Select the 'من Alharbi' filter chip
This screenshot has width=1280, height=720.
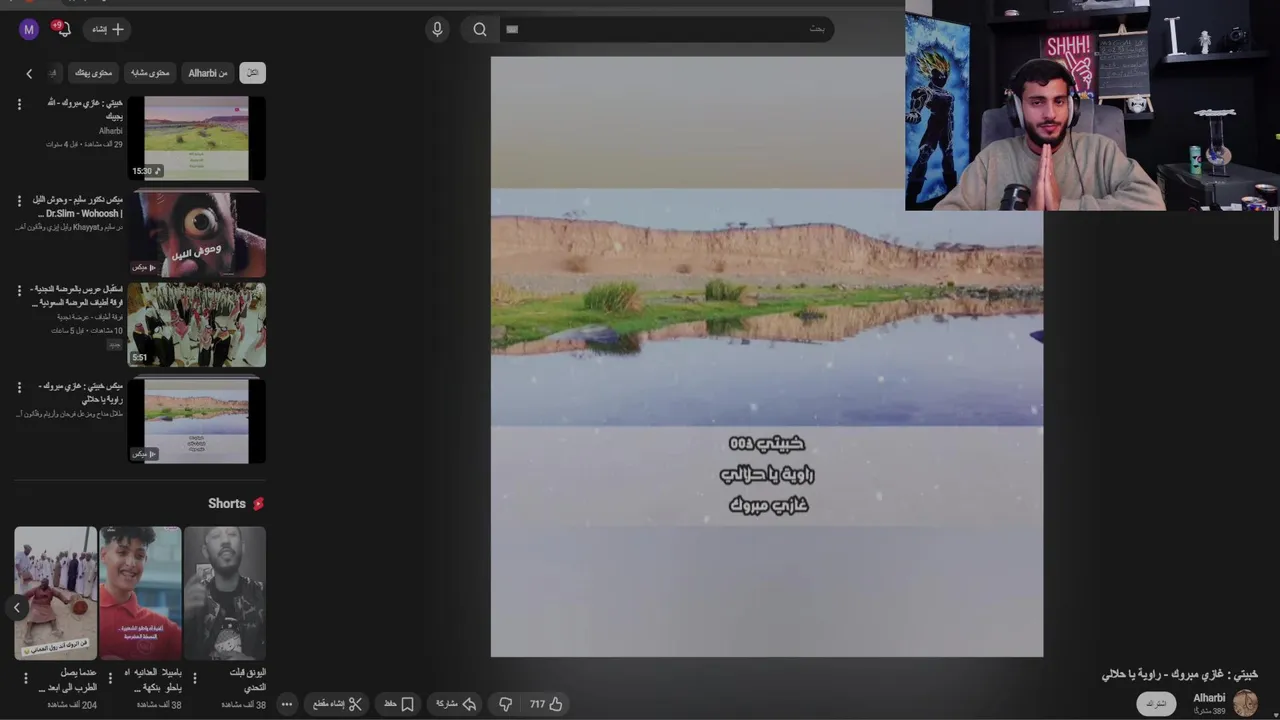coord(208,73)
